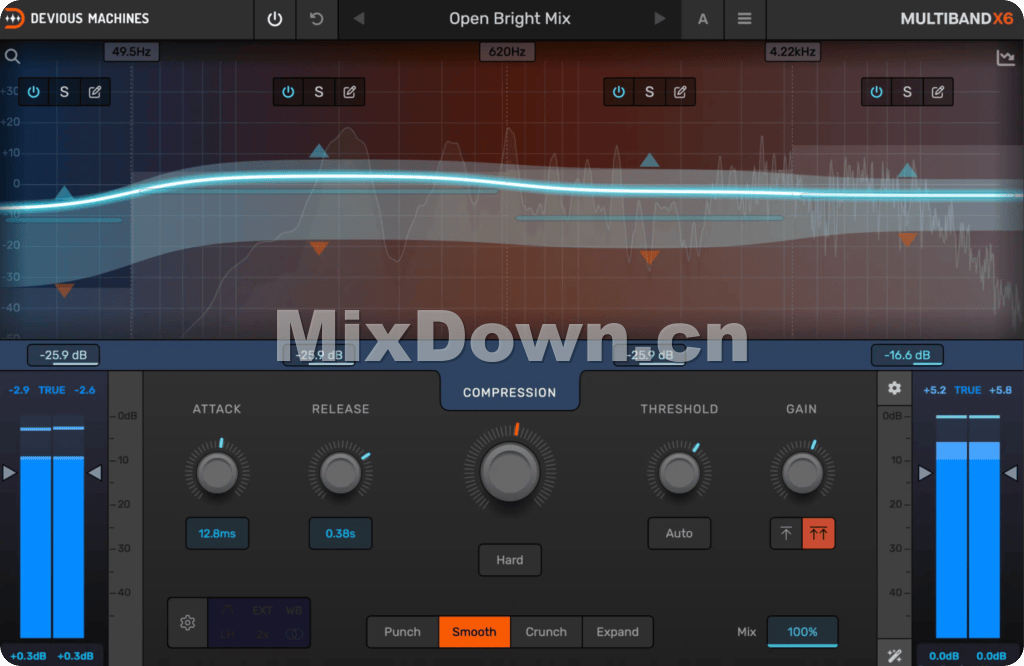Viewport: 1024px width, 666px height.
Task: Click the second band blue up triangle
Action: pos(319,151)
